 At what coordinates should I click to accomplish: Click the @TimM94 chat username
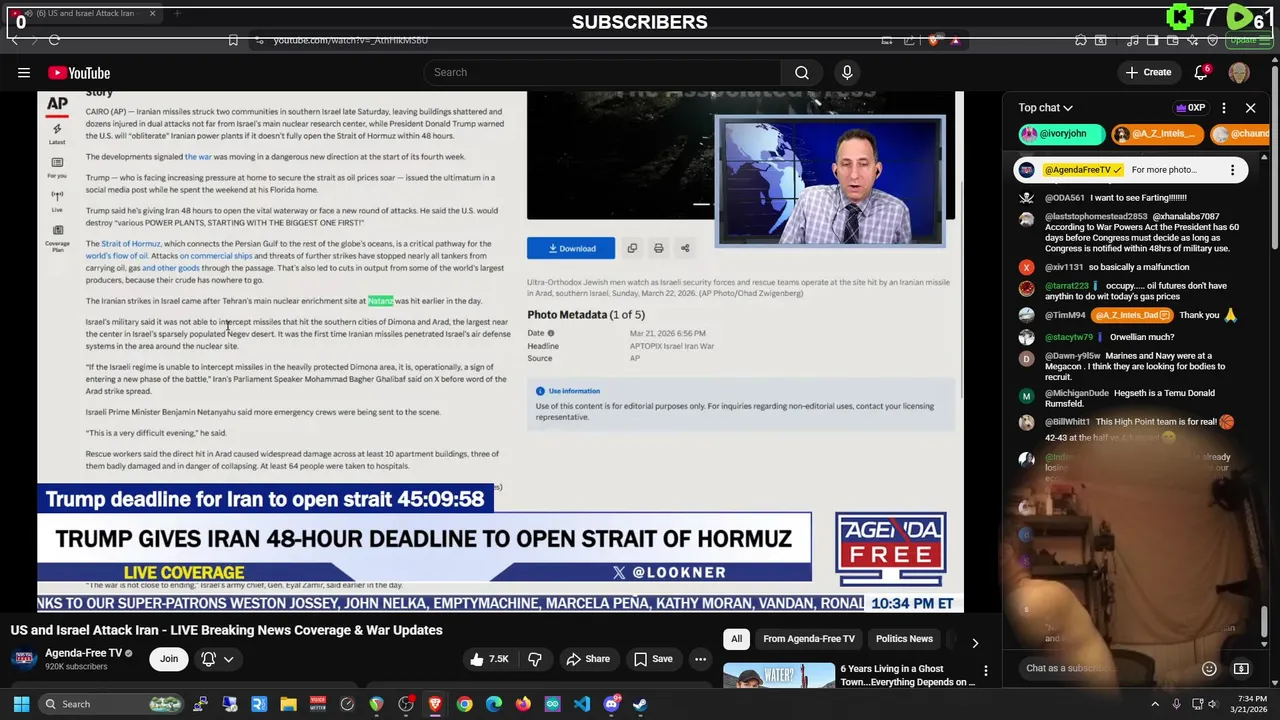(x=1065, y=316)
